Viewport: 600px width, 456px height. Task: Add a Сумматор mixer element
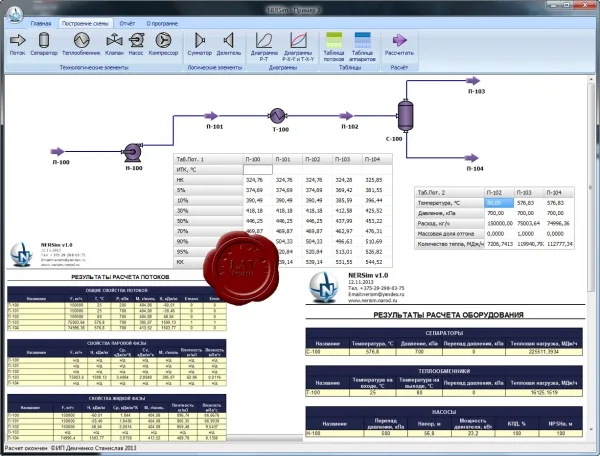(x=199, y=44)
